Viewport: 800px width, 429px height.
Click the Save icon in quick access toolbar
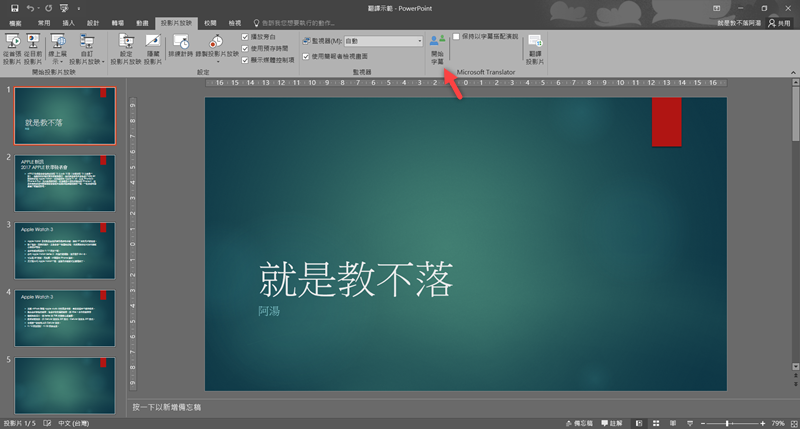click(15, 8)
